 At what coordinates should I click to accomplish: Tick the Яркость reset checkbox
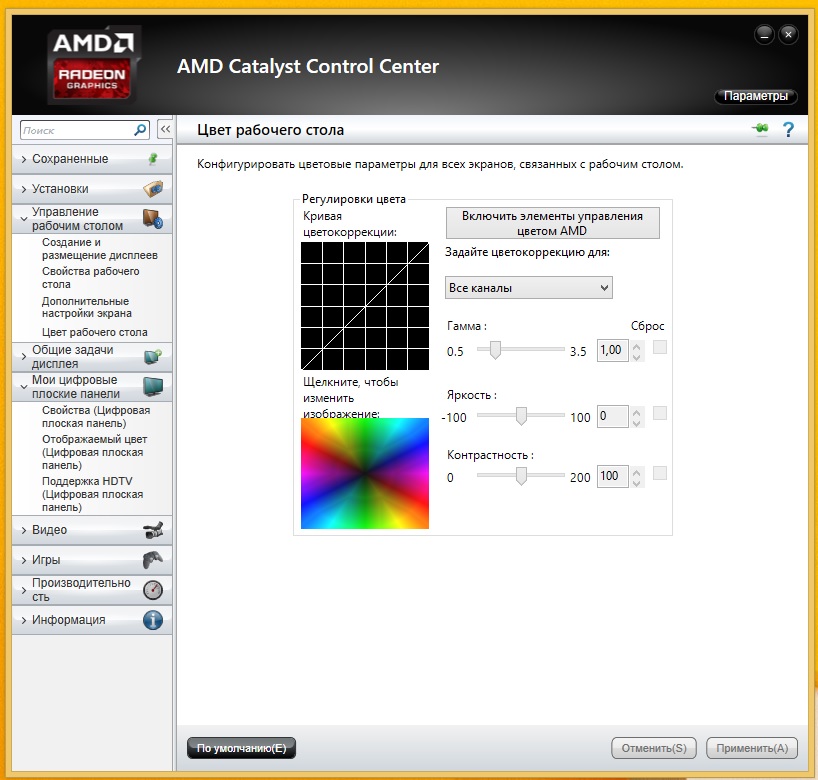pos(660,413)
